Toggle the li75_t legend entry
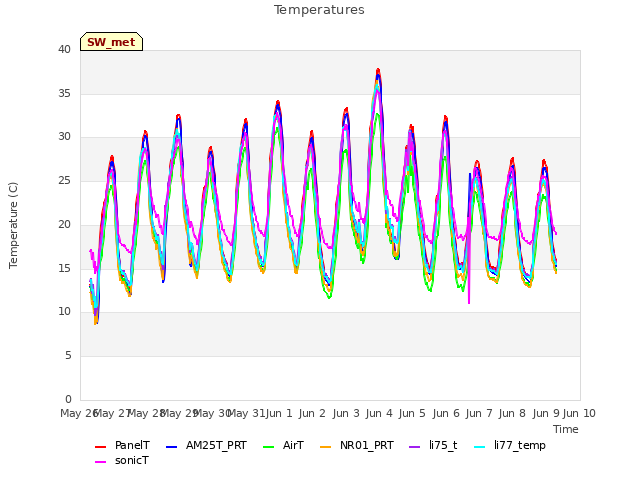Screen dimensions: 640x480 point(433,445)
